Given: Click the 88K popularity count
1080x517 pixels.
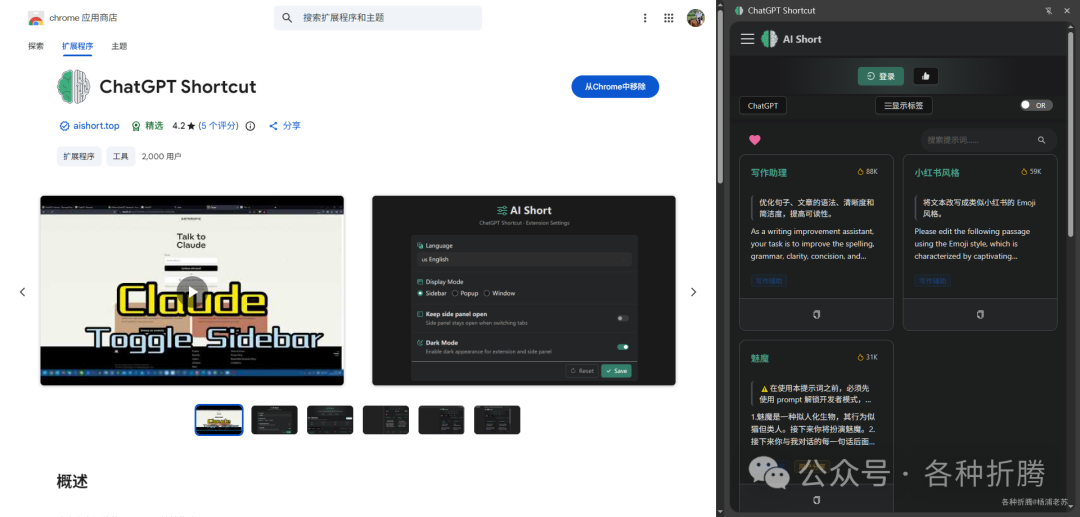Looking at the screenshot, I should 867,171.
